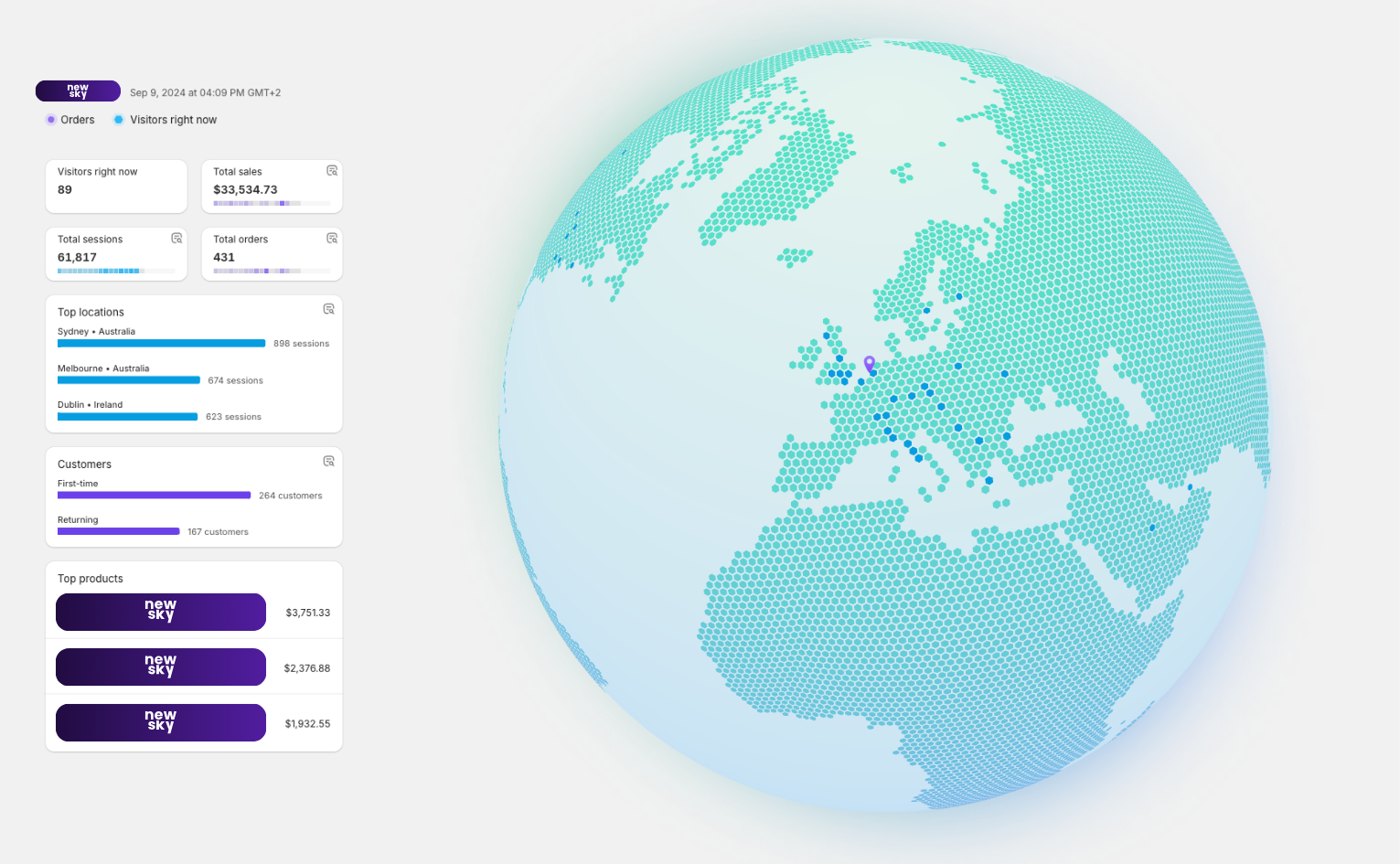Select the Dublin Ireland location bar
Screen dimensions: 1400x864
(x=127, y=417)
